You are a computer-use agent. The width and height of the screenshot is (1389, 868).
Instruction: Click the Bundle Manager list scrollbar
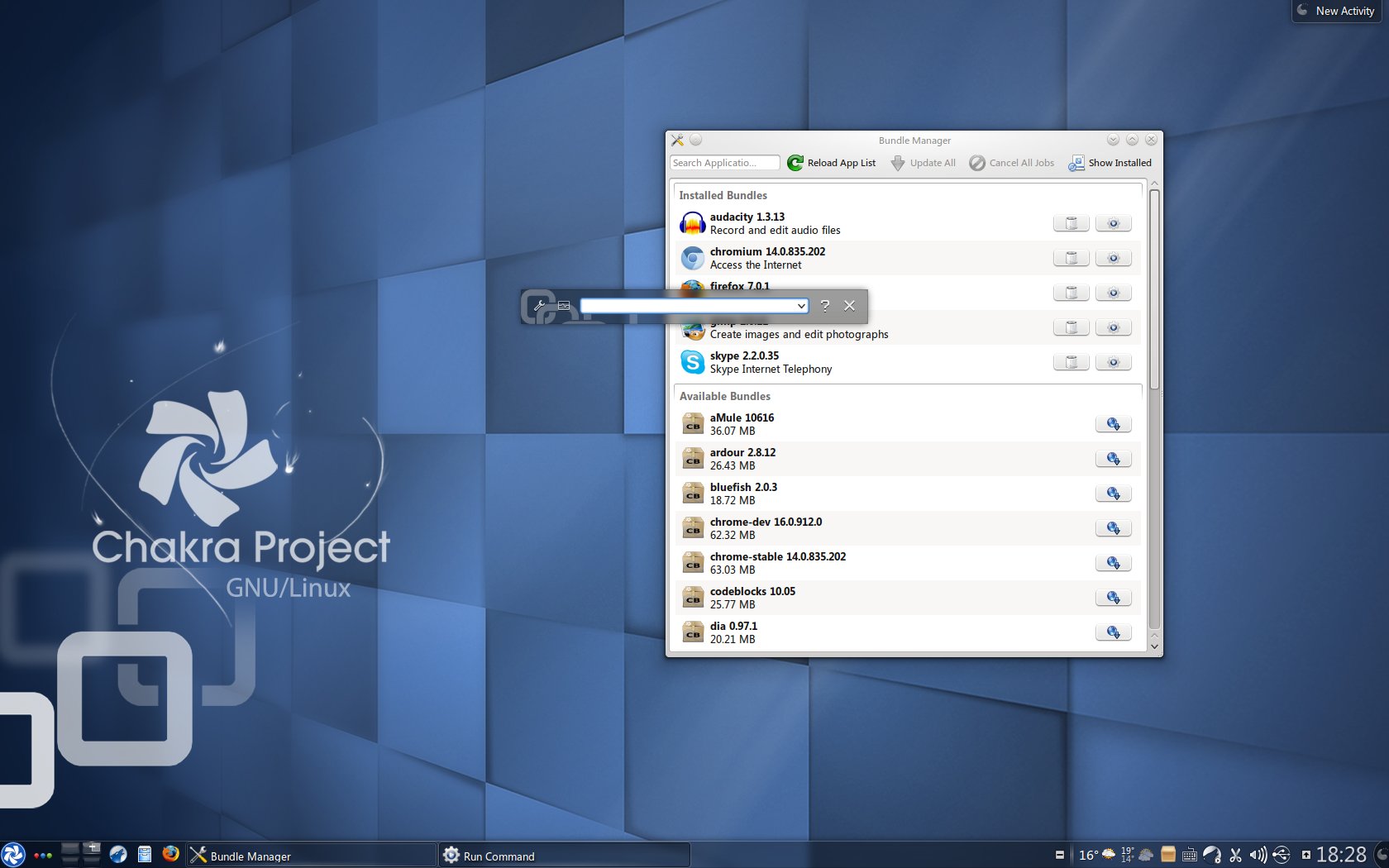(1154, 289)
